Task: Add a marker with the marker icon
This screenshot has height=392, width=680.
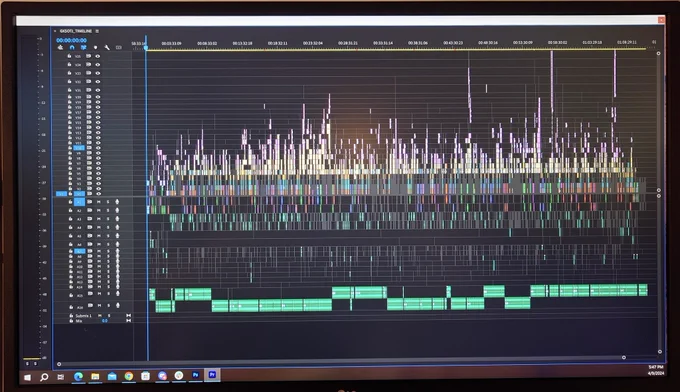Action: point(95,47)
